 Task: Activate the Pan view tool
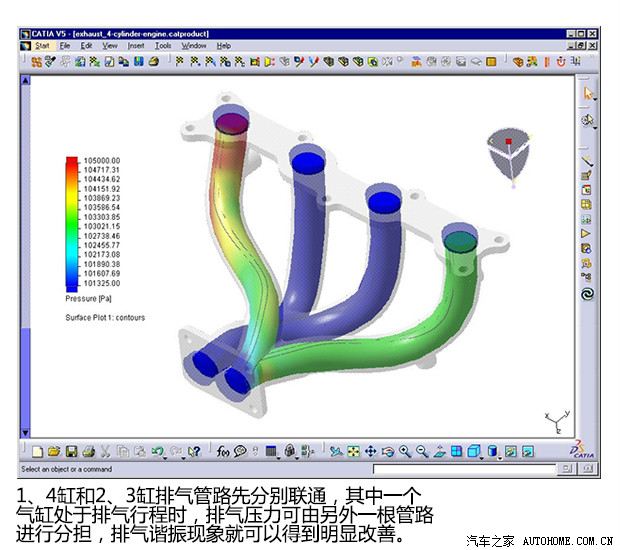370,451
